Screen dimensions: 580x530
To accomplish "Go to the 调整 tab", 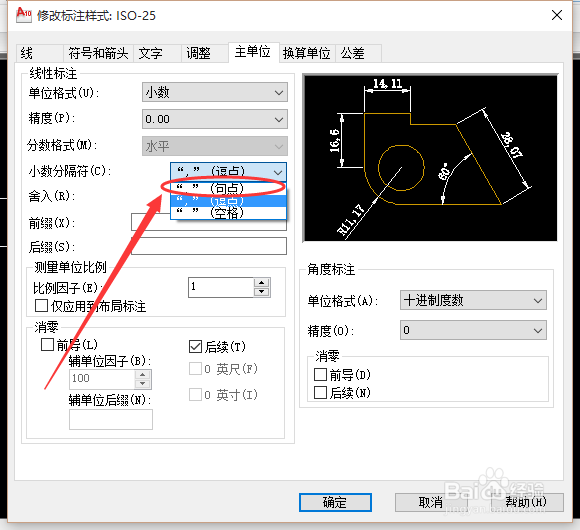I will 205,53.
